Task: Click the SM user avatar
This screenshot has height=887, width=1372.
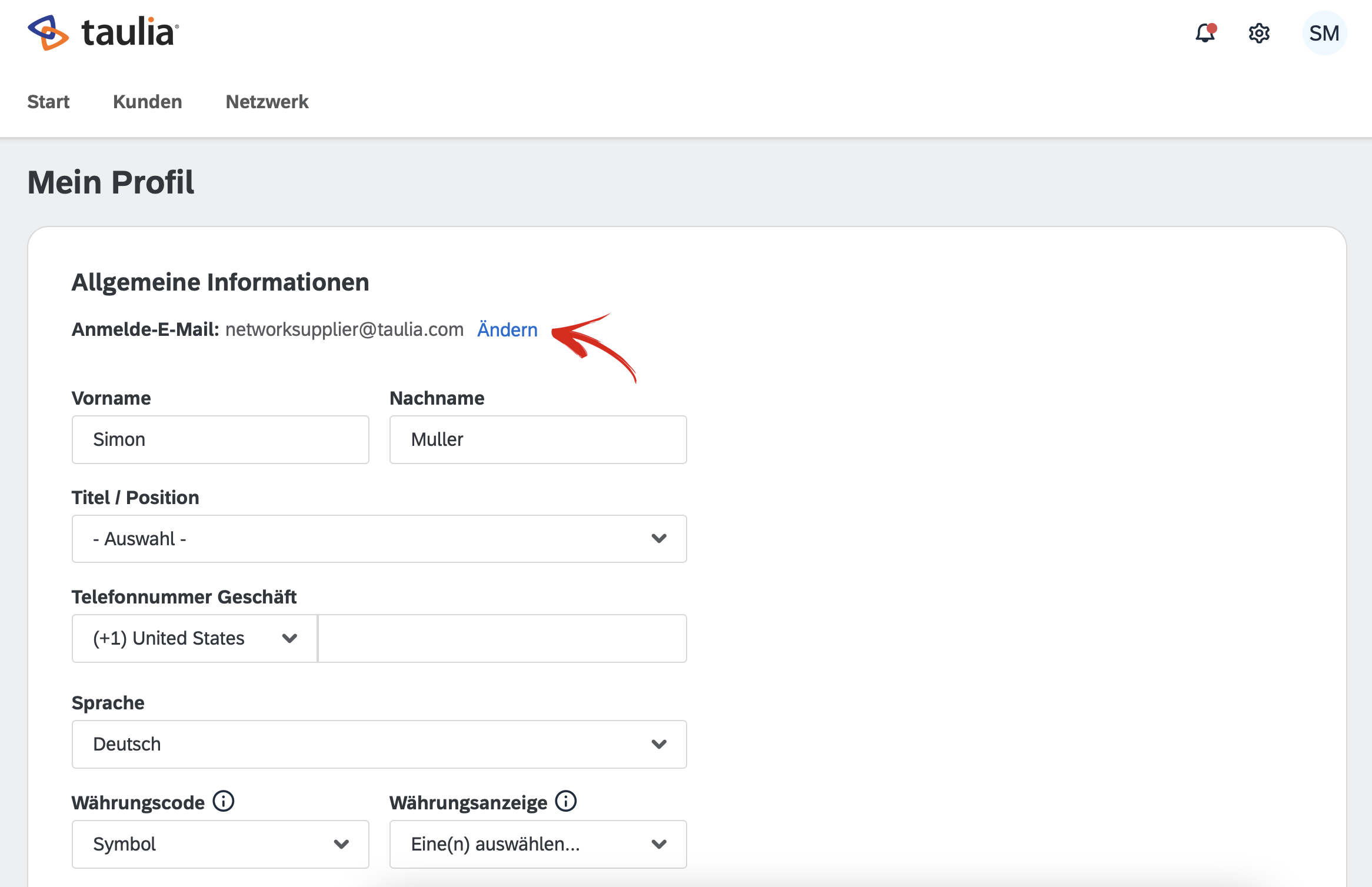Action: (1324, 33)
